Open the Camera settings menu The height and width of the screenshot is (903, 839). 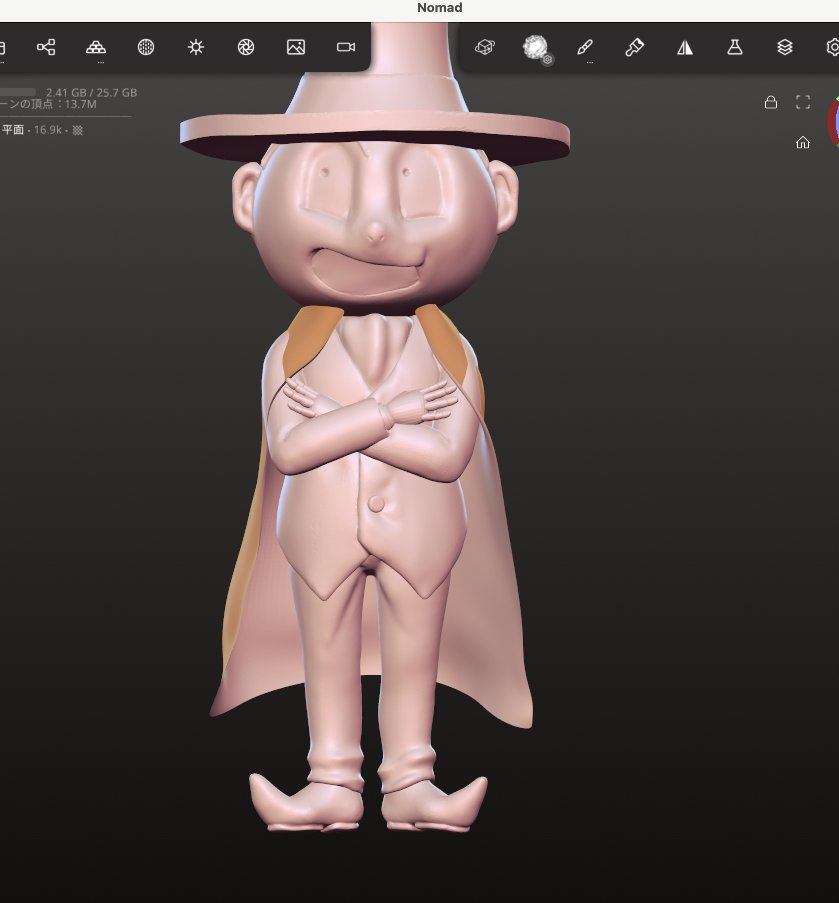(x=346, y=47)
